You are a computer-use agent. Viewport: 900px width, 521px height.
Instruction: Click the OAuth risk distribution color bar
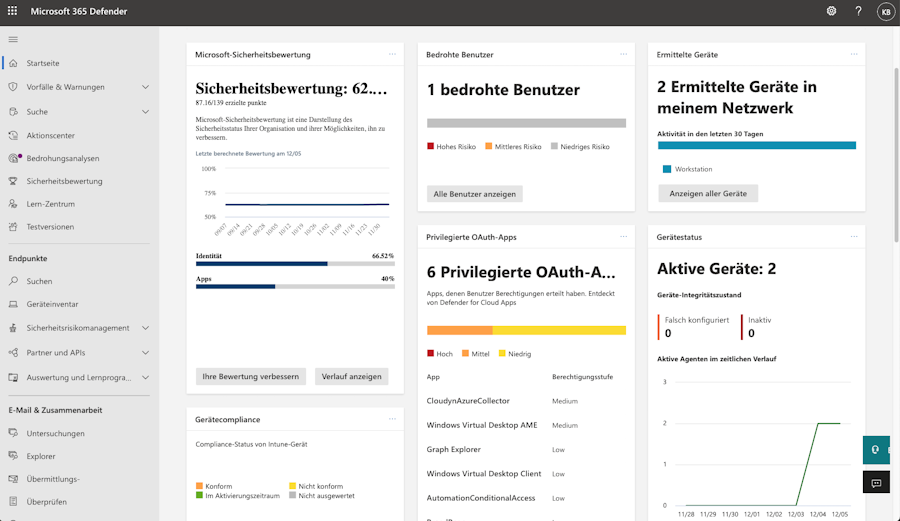click(x=526, y=330)
